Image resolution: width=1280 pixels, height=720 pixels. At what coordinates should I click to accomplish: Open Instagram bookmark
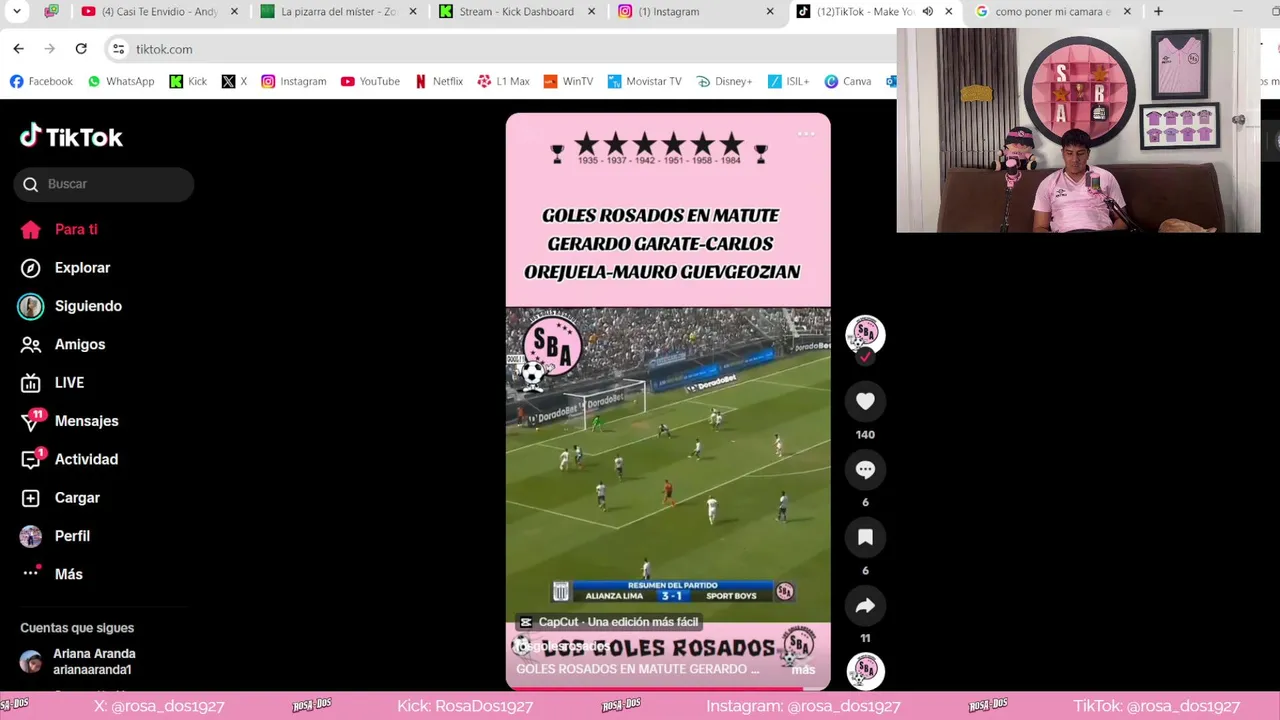coord(294,81)
